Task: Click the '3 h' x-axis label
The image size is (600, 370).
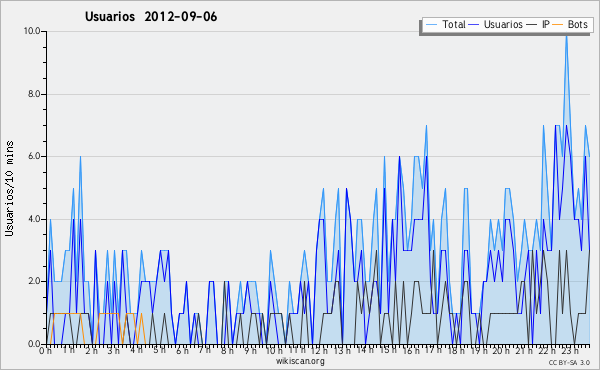Action: click(114, 351)
